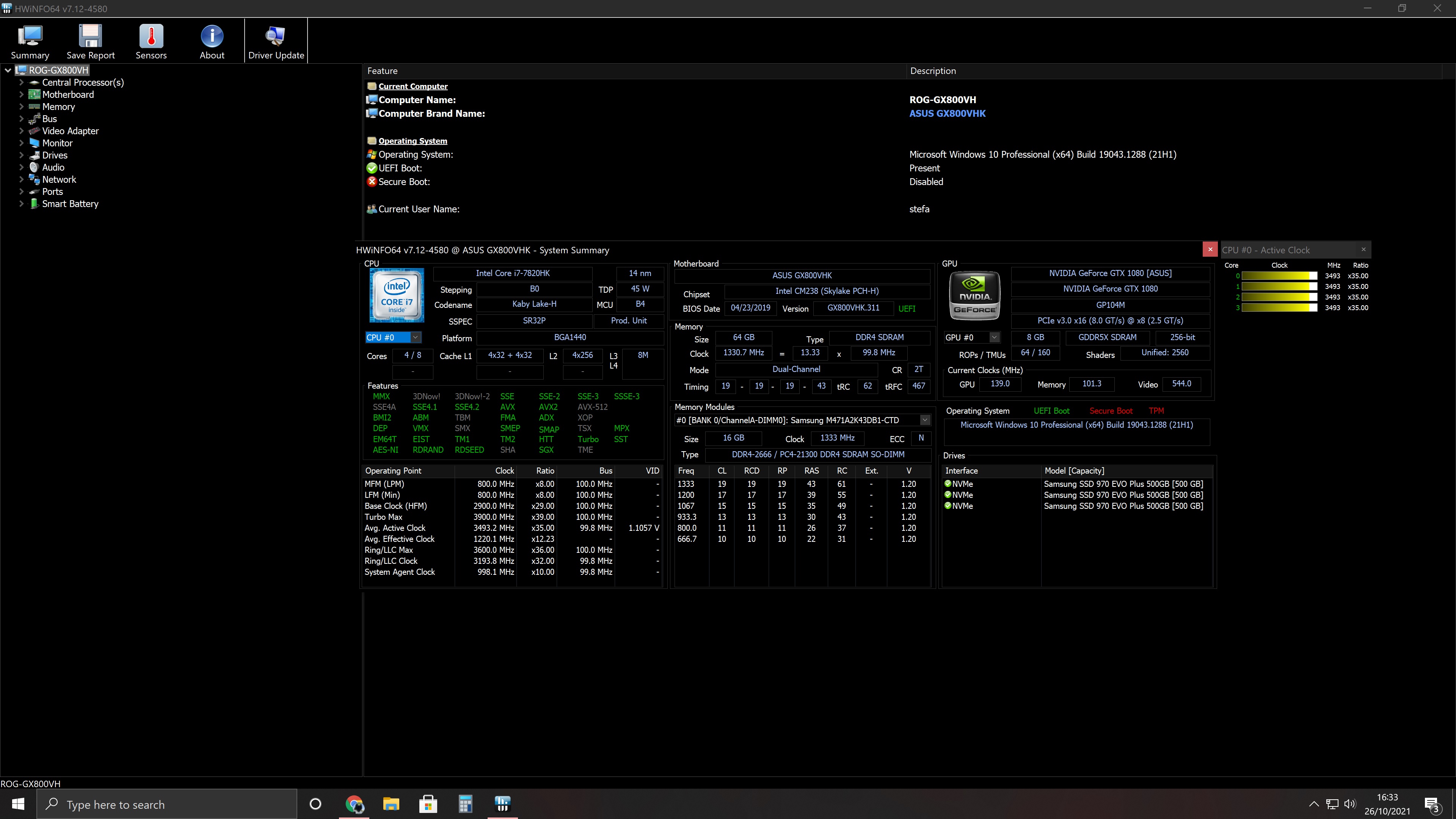
Task: Click the Turbo Max operating point row
Action: 512,516
